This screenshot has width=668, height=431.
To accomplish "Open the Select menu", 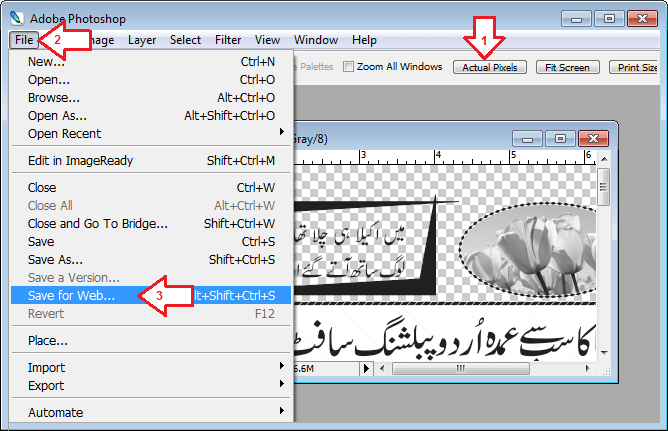I will 185,40.
